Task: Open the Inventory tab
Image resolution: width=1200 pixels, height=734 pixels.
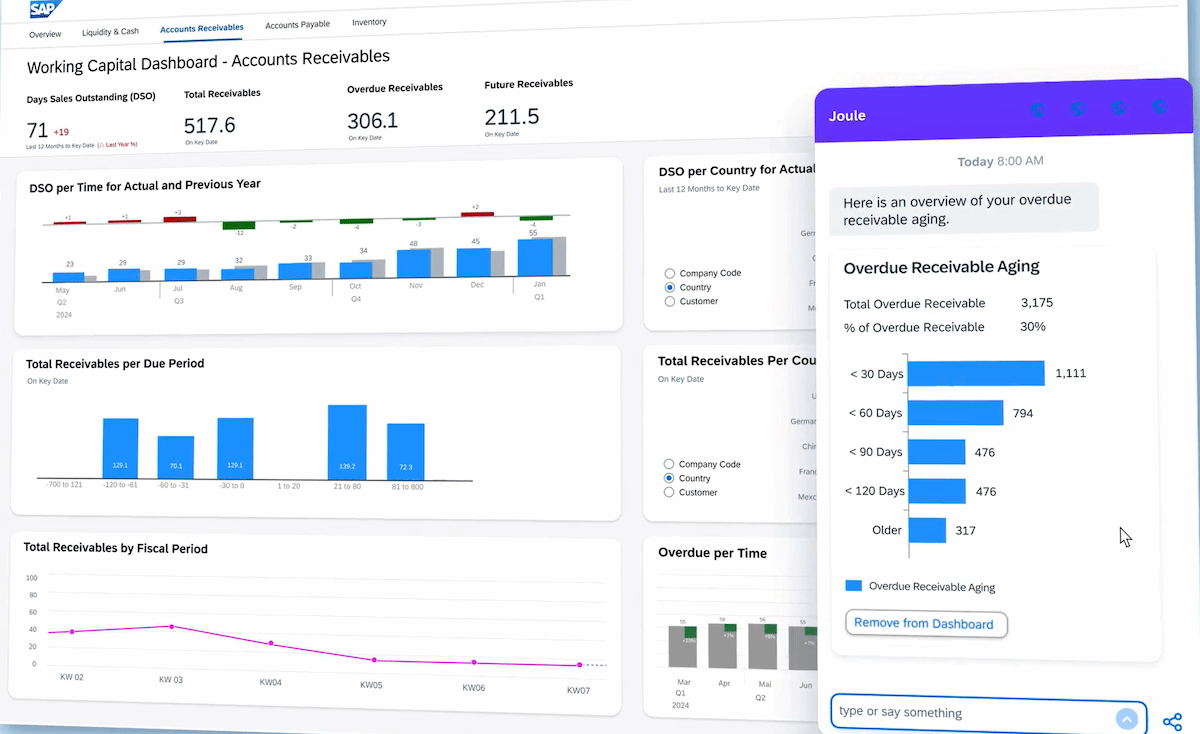Action: [369, 22]
